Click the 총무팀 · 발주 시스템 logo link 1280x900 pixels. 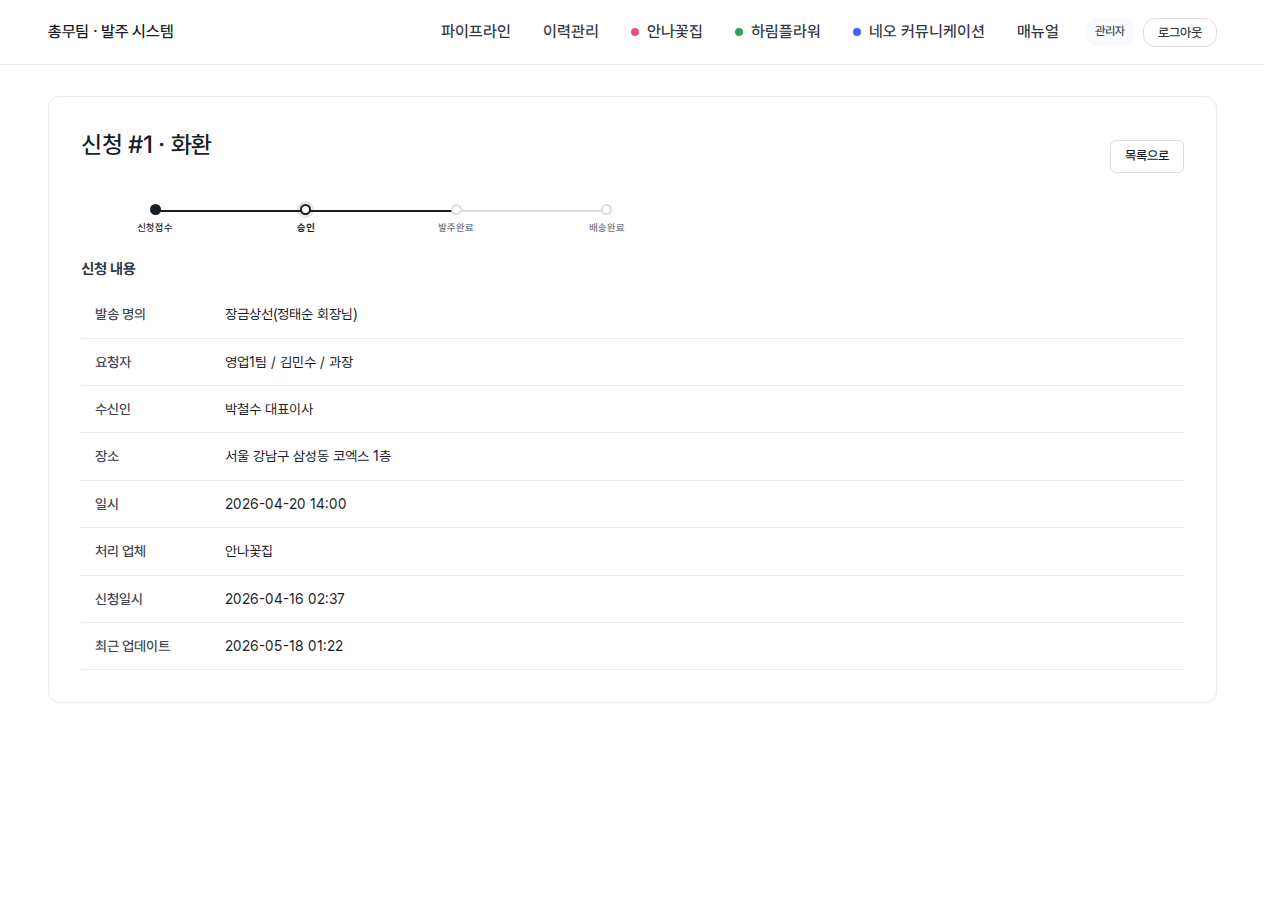coord(110,31)
